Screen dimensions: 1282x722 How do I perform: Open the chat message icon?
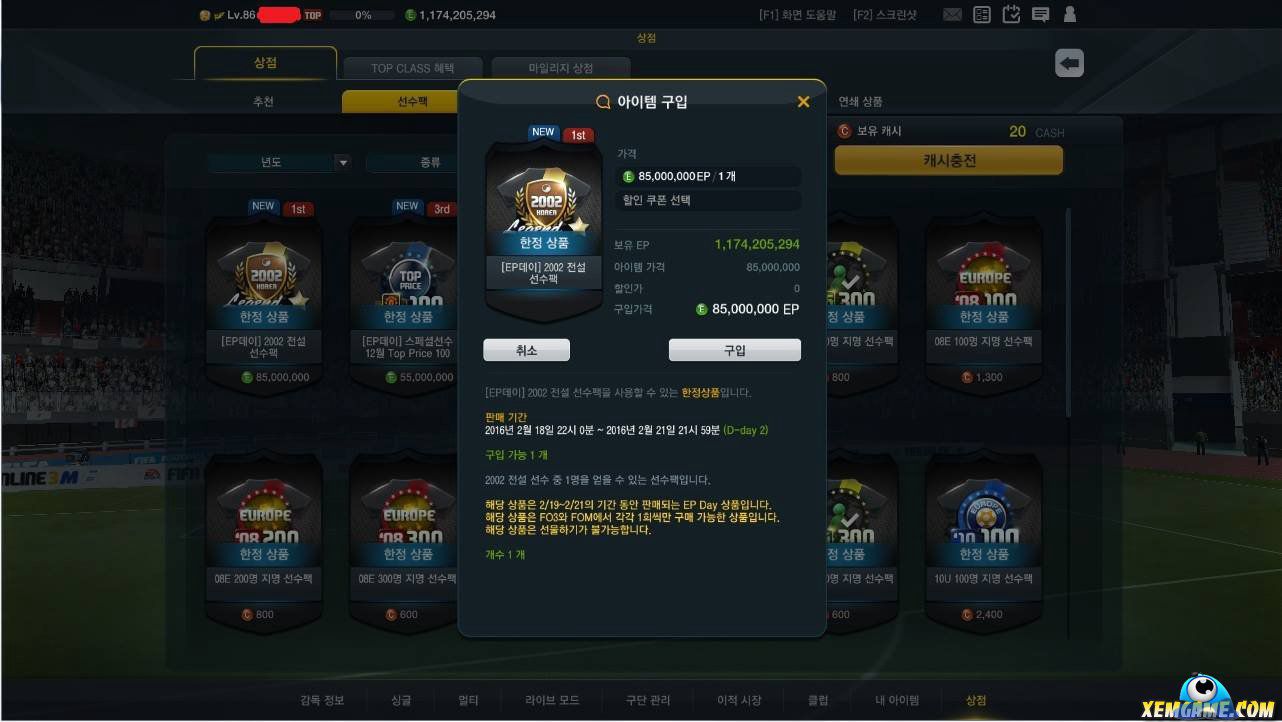point(1040,15)
